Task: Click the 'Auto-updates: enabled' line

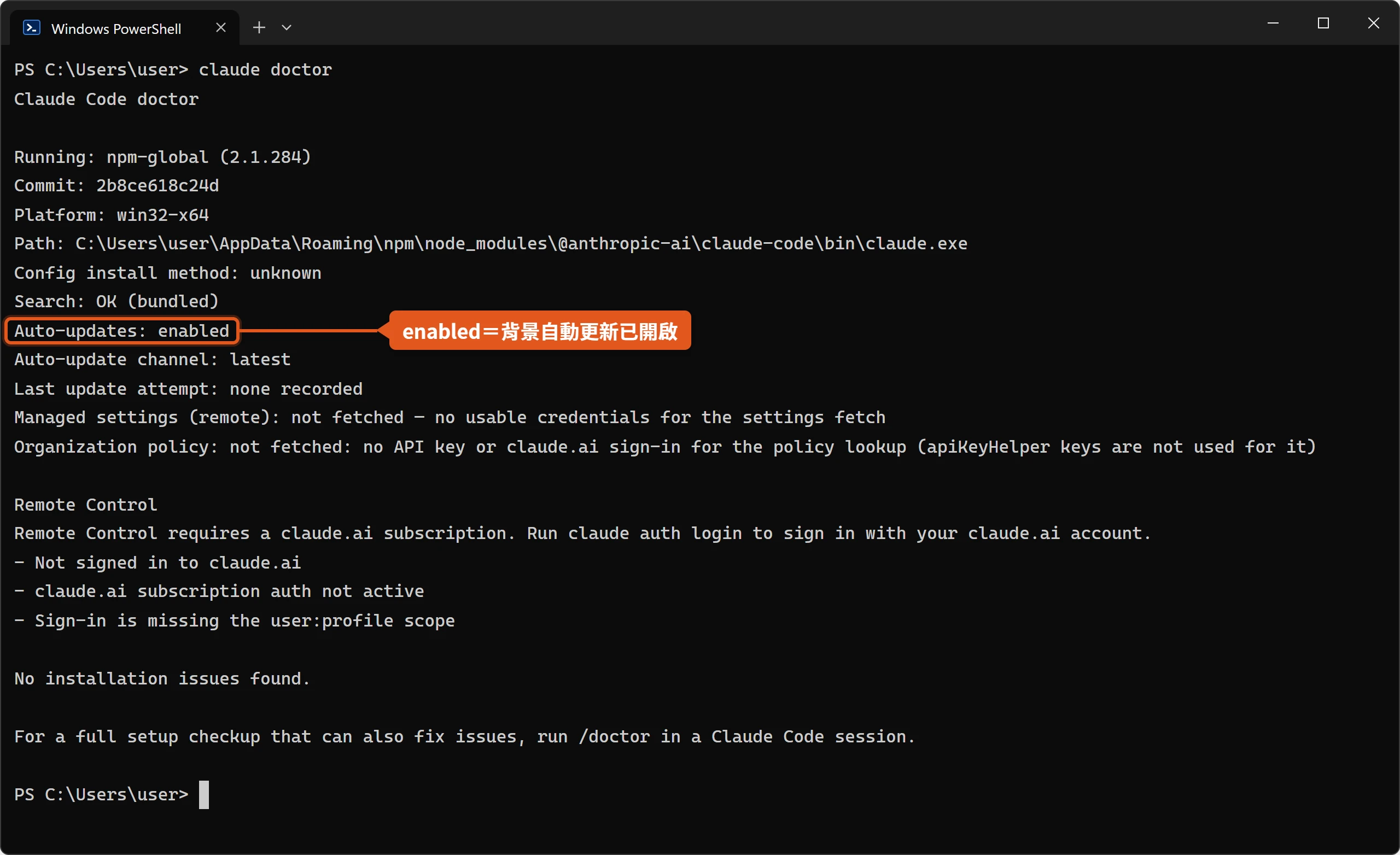Action: point(121,331)
